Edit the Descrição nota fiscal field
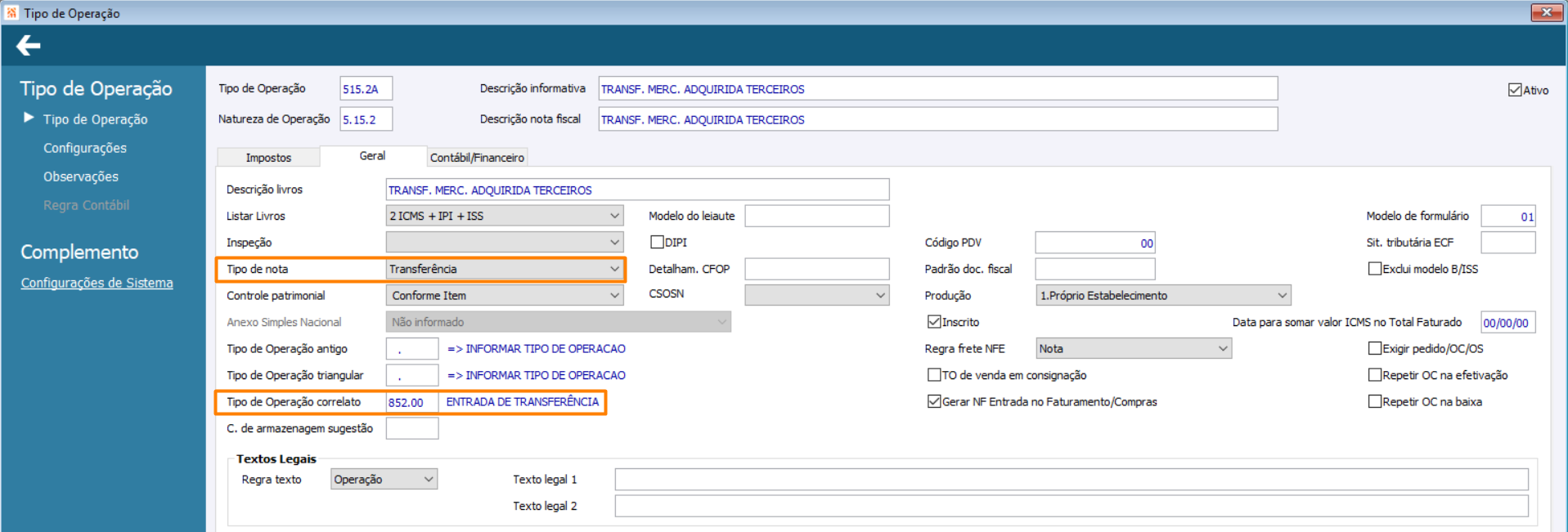Image resolution: width=1568 pixels, height=532 pixels. click(937, 119)
